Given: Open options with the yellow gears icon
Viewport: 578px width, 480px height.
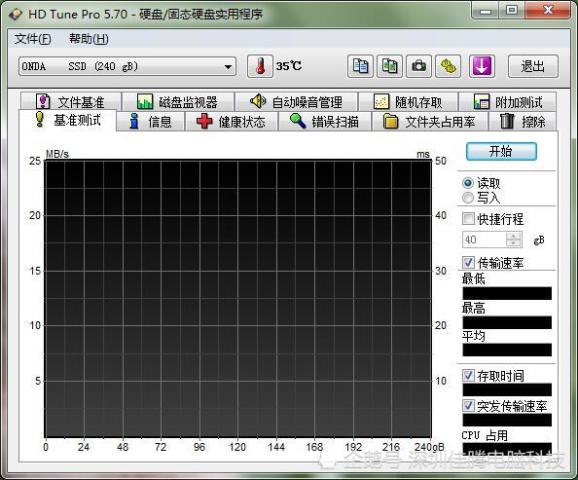Looking at the screenshot, I should [448, 66].
